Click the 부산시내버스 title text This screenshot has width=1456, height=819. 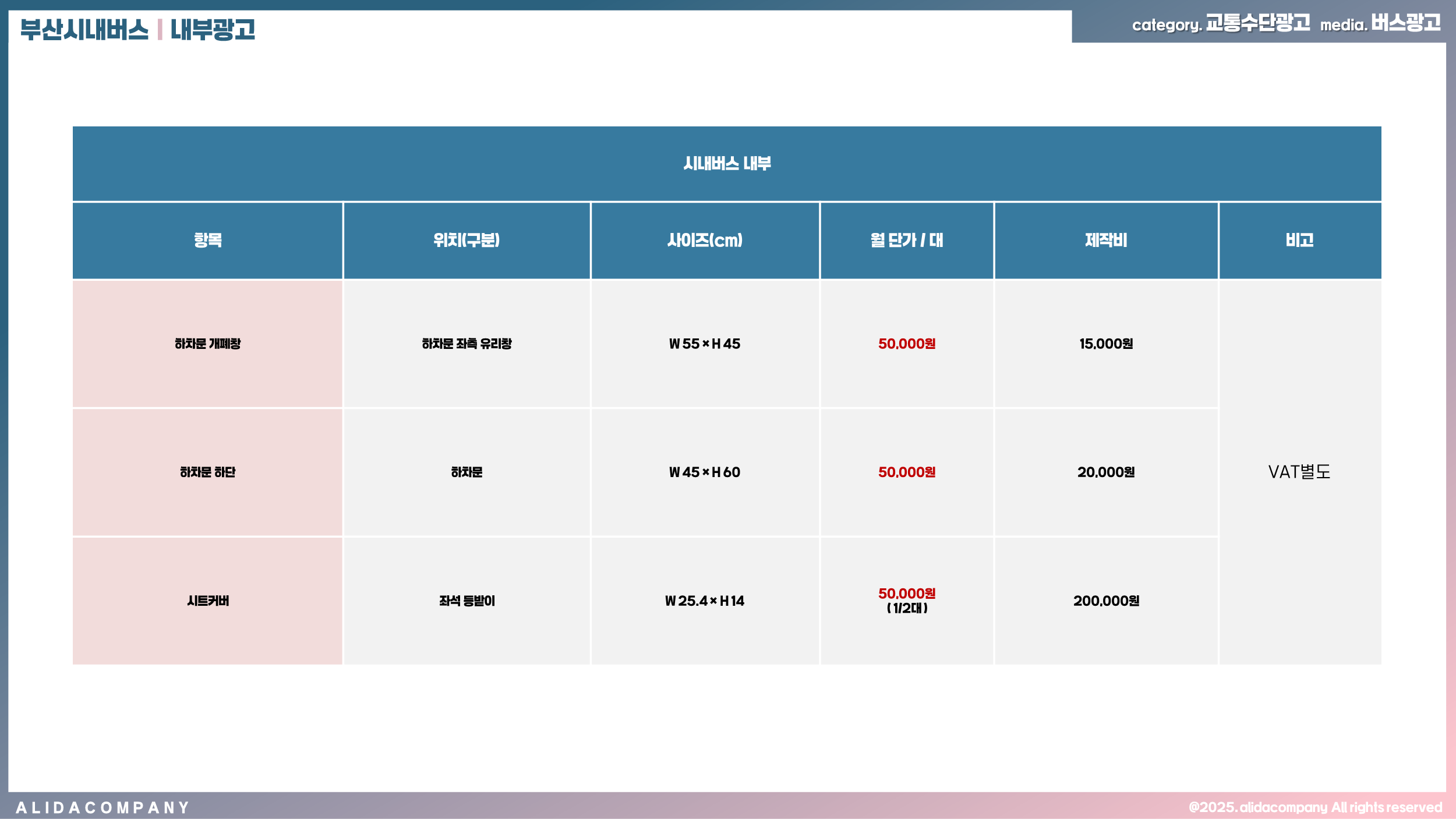point(84,29)
